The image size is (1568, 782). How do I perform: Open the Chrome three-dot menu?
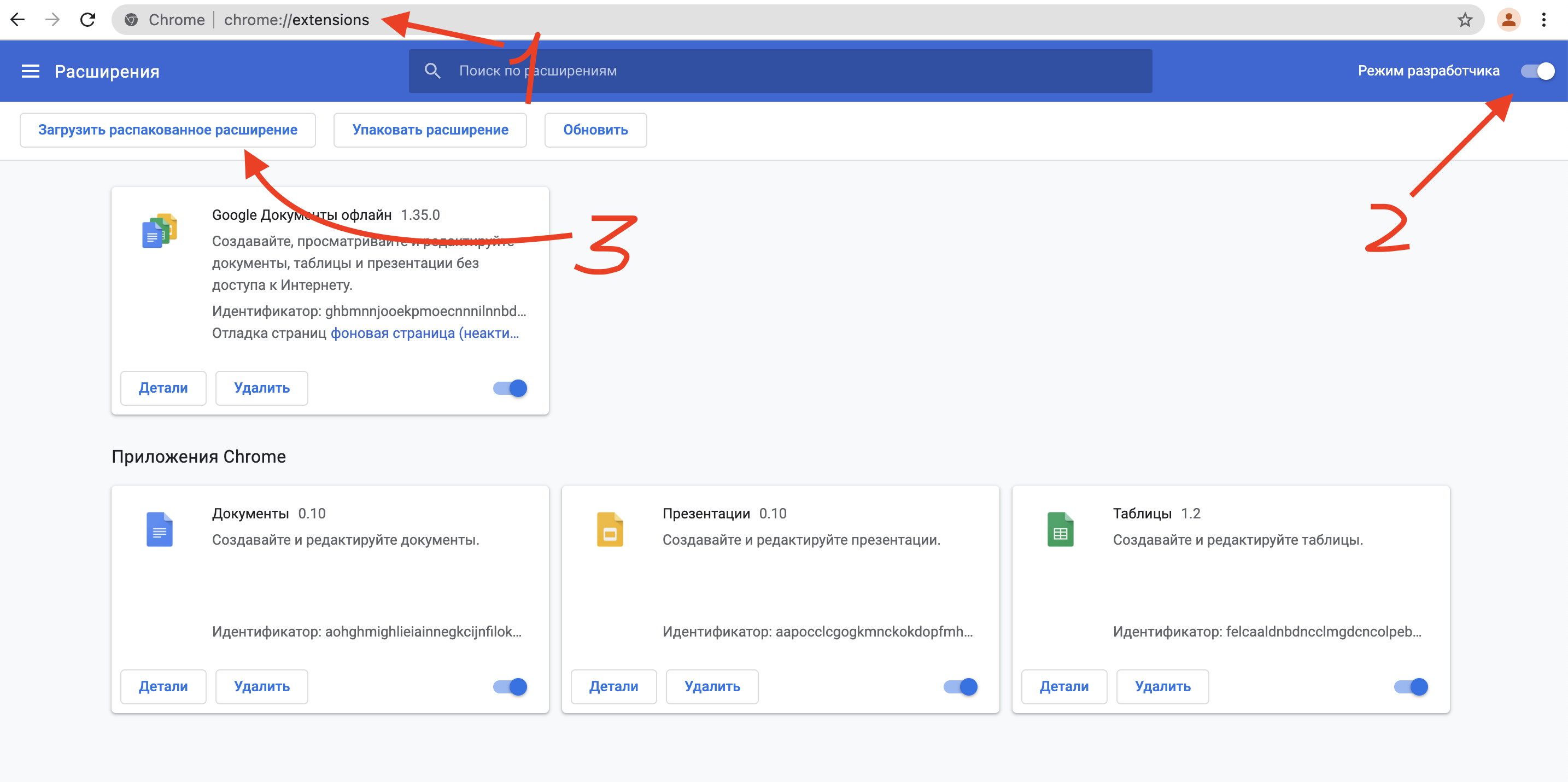coord(1543,20)
